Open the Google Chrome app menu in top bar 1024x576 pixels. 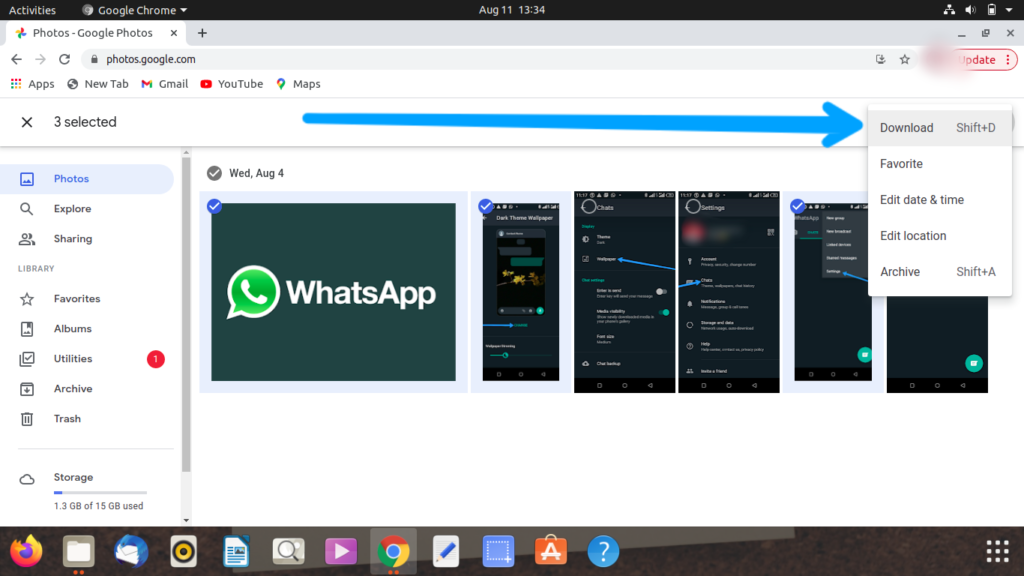click(x=135, y=10)
